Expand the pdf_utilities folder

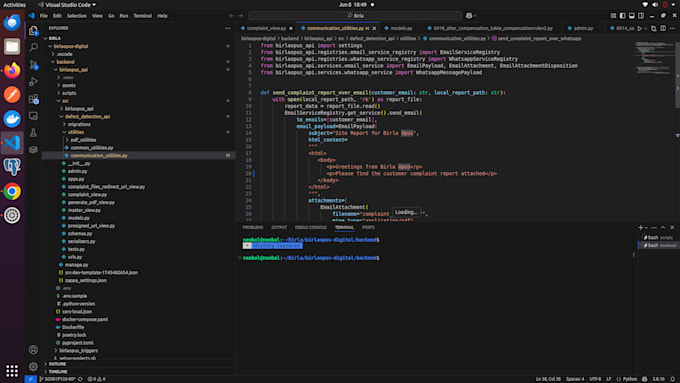(x=67, y=140)
